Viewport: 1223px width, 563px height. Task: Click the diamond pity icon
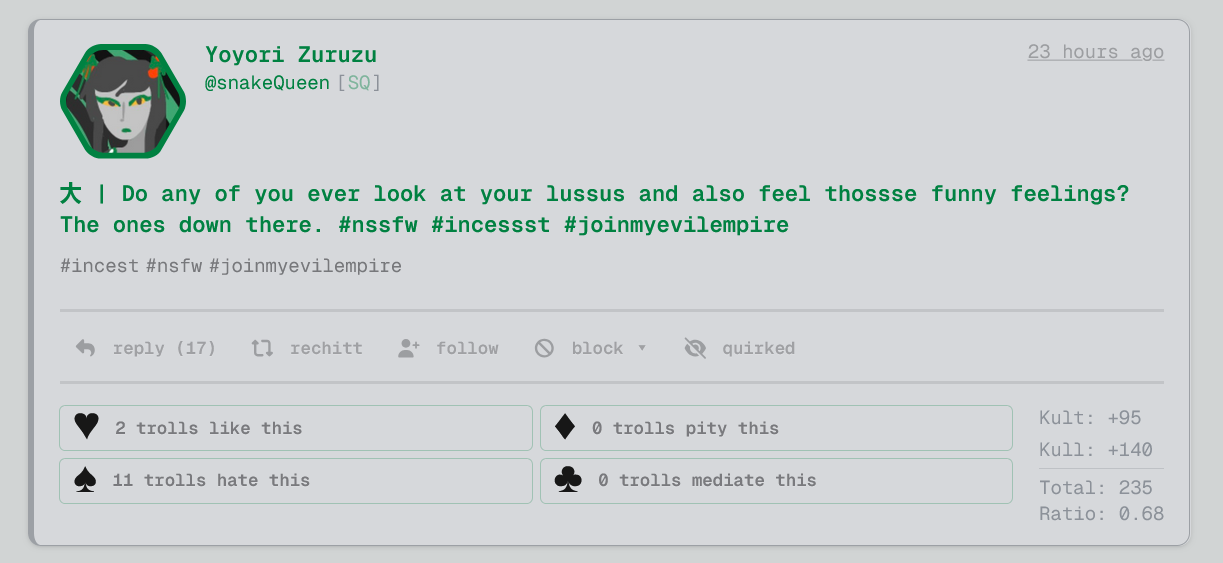pyautogui.click(x=565, y=428)
